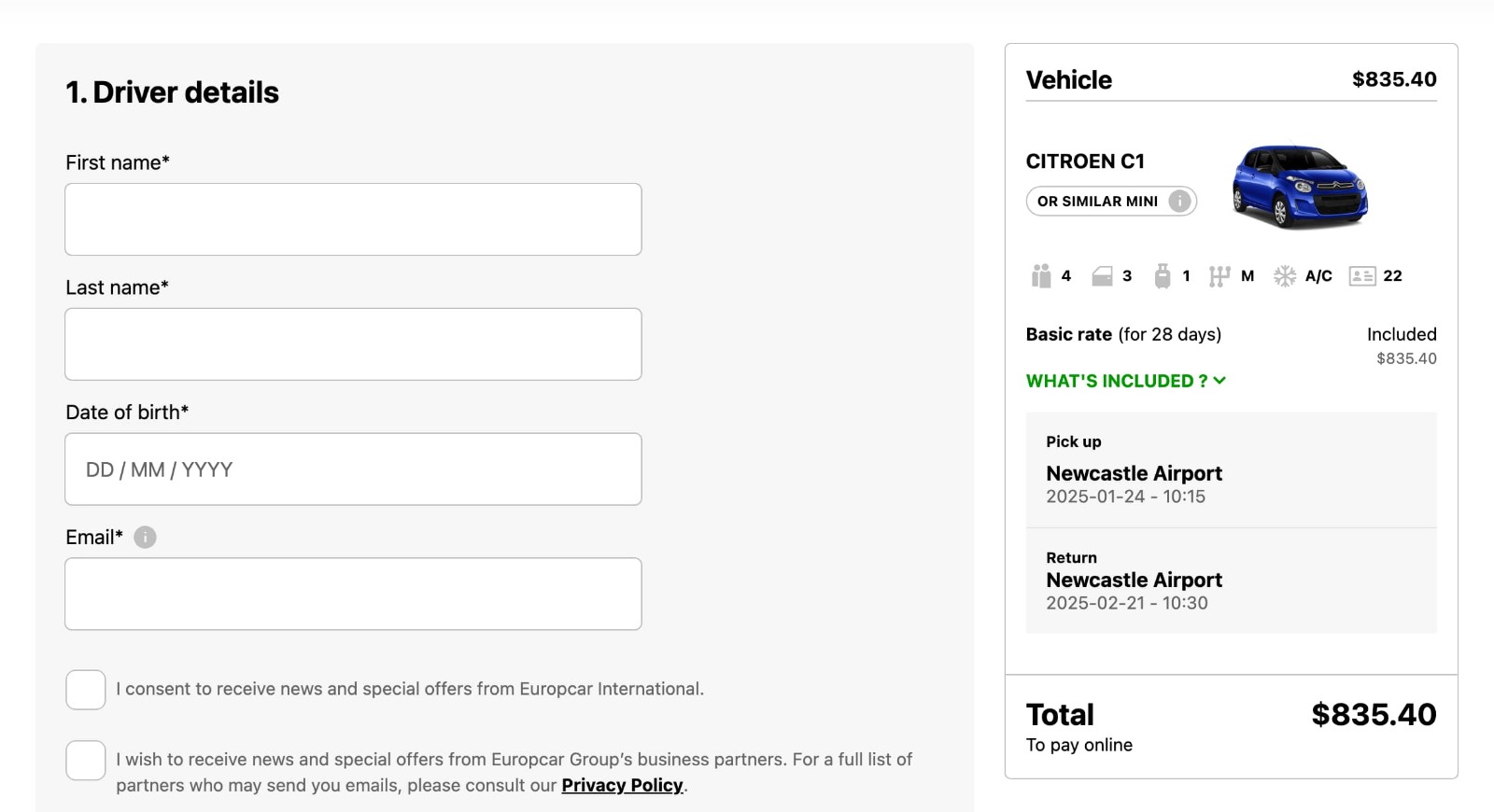Click the OR SIMILAR MINI badge
This screenshot has height=812, width=1494.
(1111, 201)
